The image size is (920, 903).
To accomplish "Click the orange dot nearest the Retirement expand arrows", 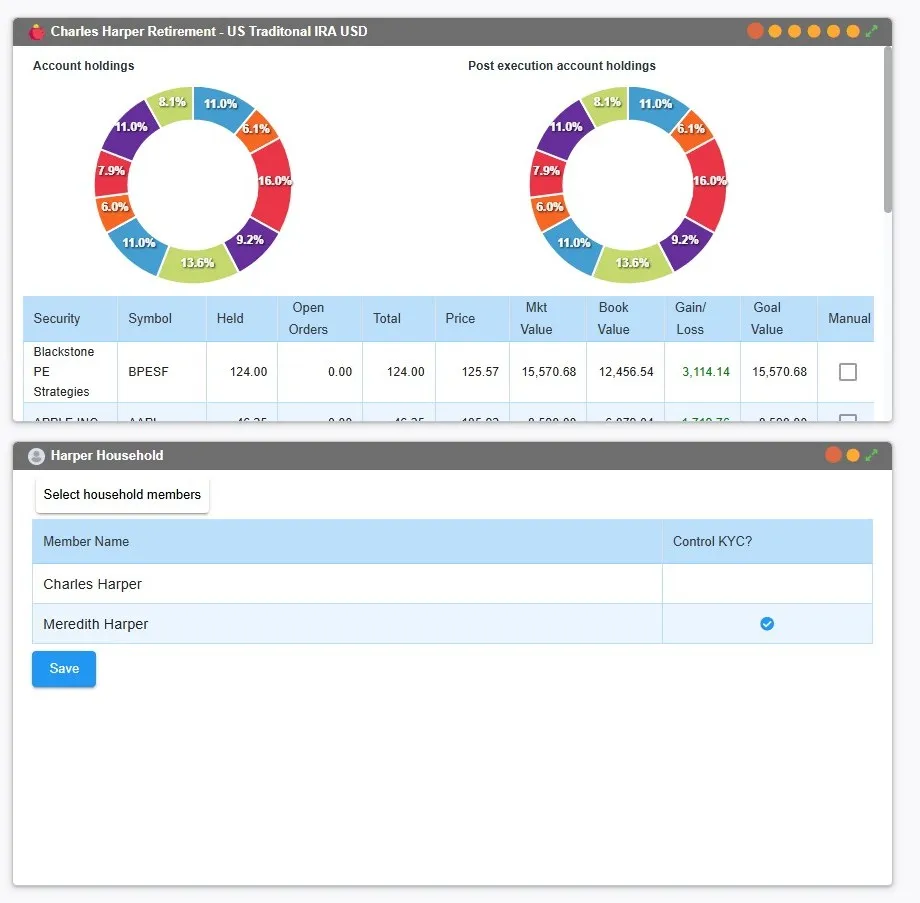I will point(853,31).
